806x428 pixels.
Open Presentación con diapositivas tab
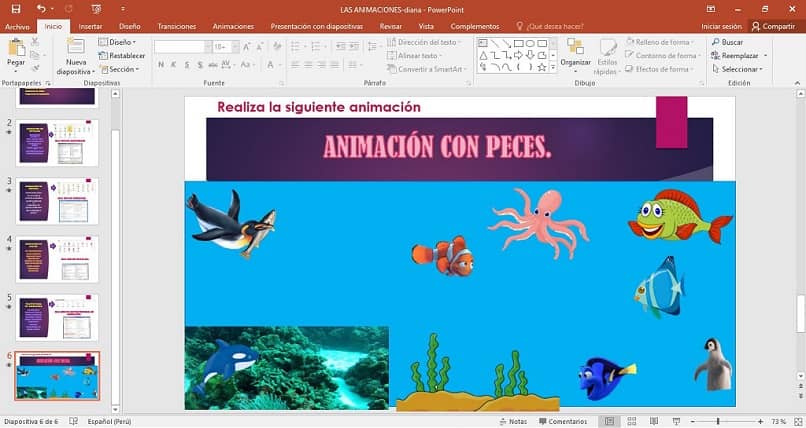click(x=317, y=26)
